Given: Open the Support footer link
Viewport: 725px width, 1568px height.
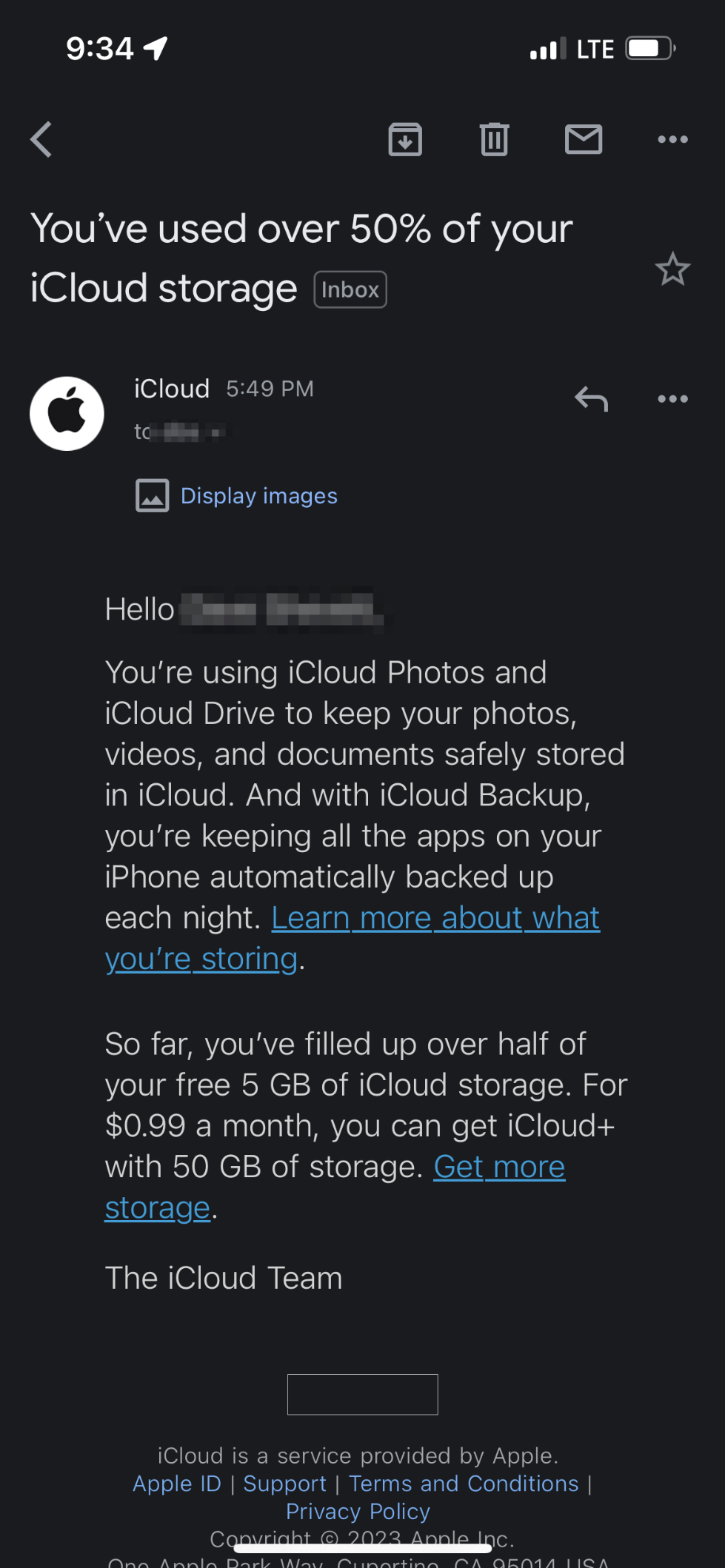Looking at the screenshot, I should point(284,1484).
